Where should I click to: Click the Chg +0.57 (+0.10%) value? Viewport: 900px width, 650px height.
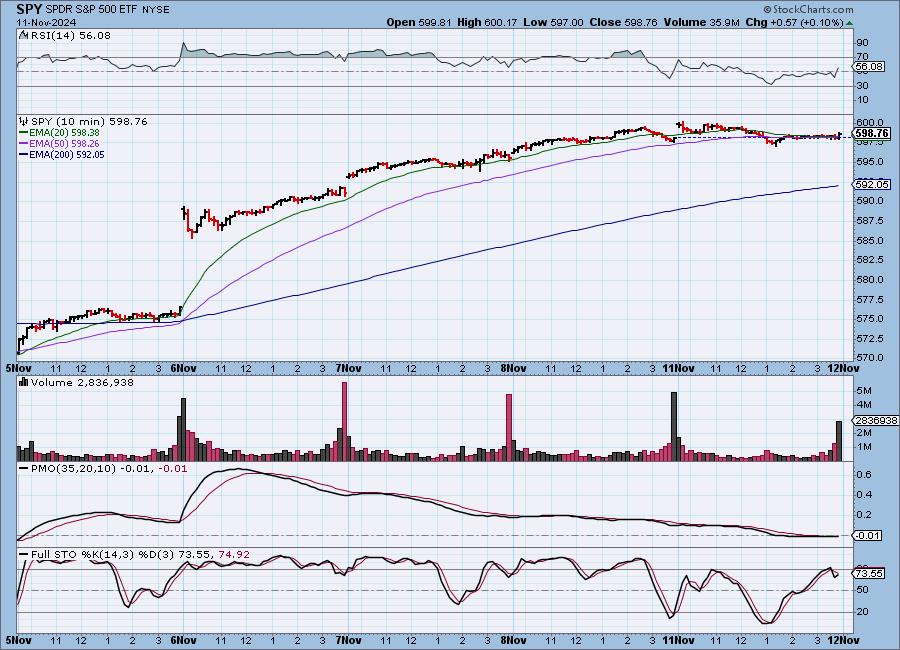pos(794,22)
